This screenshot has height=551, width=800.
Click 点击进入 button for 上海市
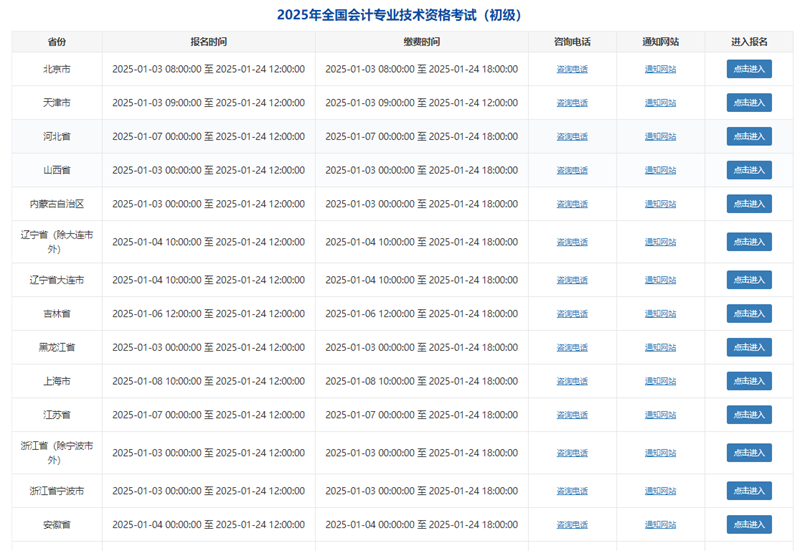point(748,381)
